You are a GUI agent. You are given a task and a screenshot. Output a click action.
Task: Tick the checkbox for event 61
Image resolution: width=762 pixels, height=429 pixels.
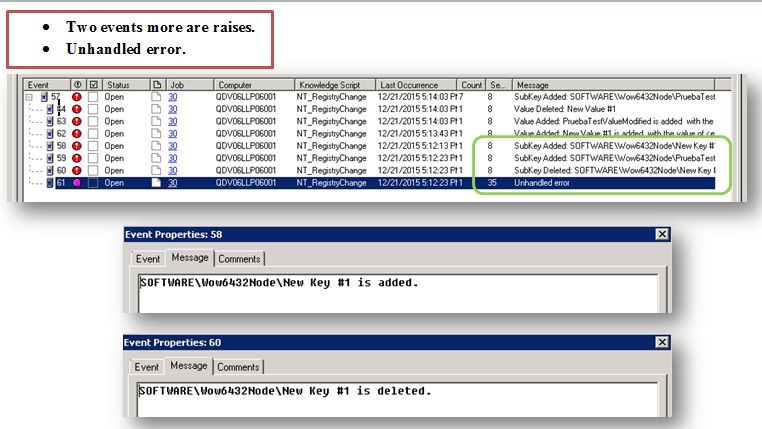[93, 183]
